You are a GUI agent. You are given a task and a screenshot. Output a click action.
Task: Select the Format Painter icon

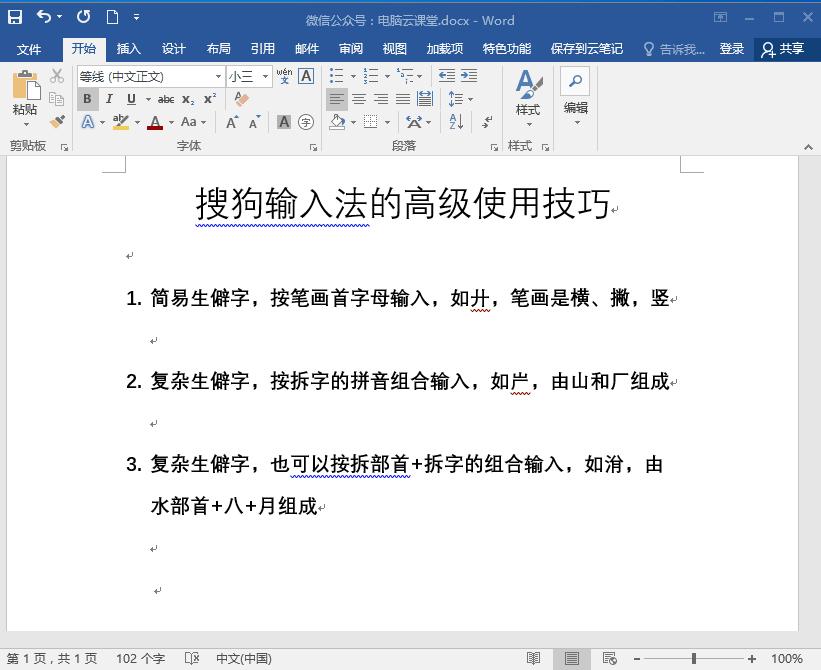(x=57, y=122)
